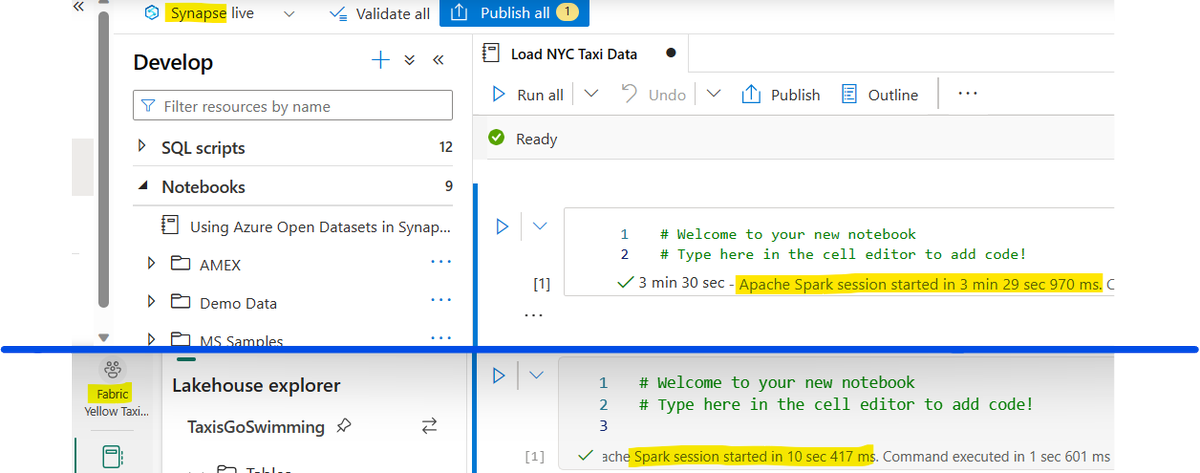Open the Using Azure Open Datasets notebook
Screen dimensions: 1200x473
tap(308, 226)
